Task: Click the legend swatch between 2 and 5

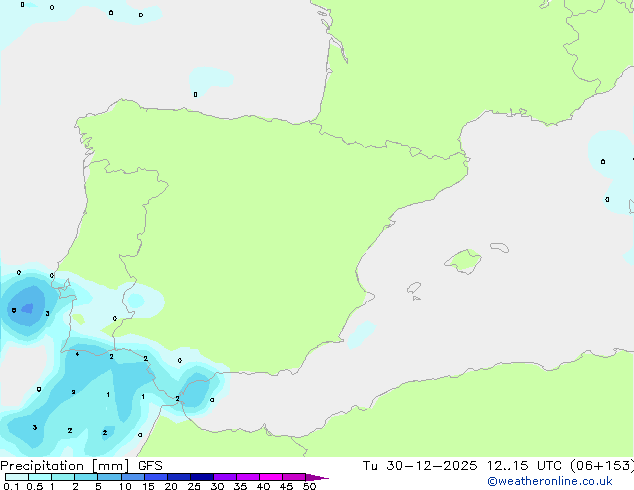Action: 86,477
